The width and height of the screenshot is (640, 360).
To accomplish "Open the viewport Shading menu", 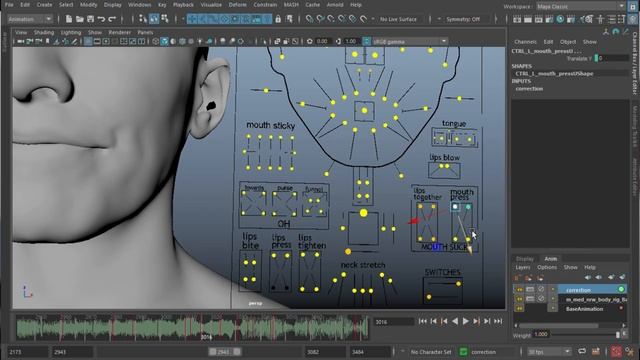I will 44,32.
